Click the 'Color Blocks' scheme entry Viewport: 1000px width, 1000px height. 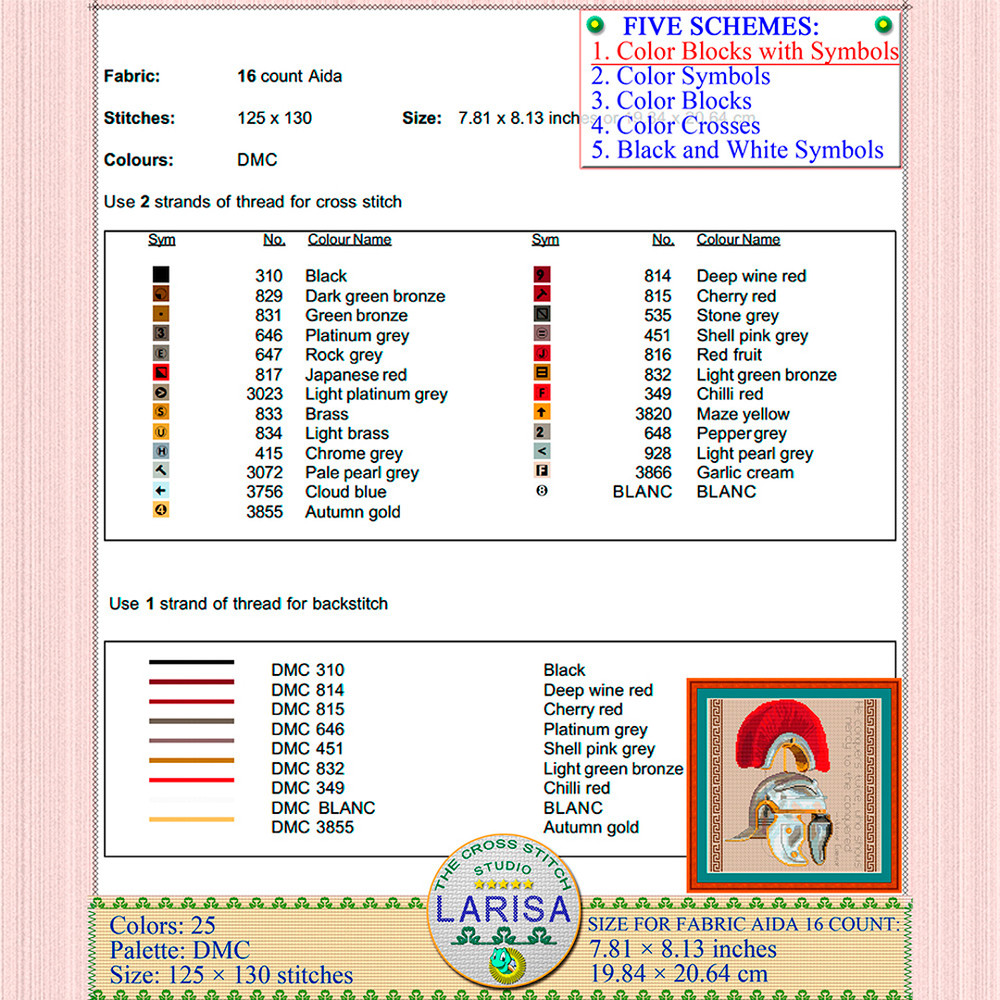(x=671, y=101)
